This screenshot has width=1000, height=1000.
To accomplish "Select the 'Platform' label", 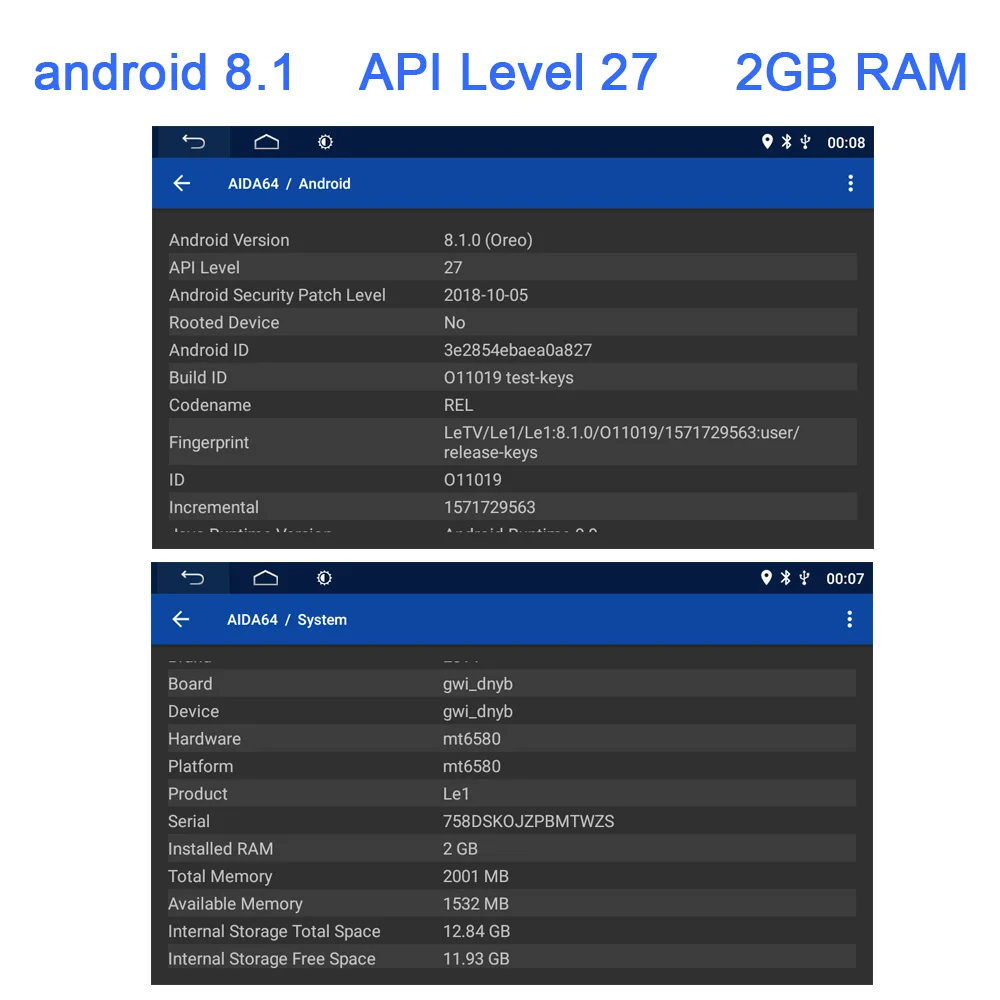I will click(200, 766).
